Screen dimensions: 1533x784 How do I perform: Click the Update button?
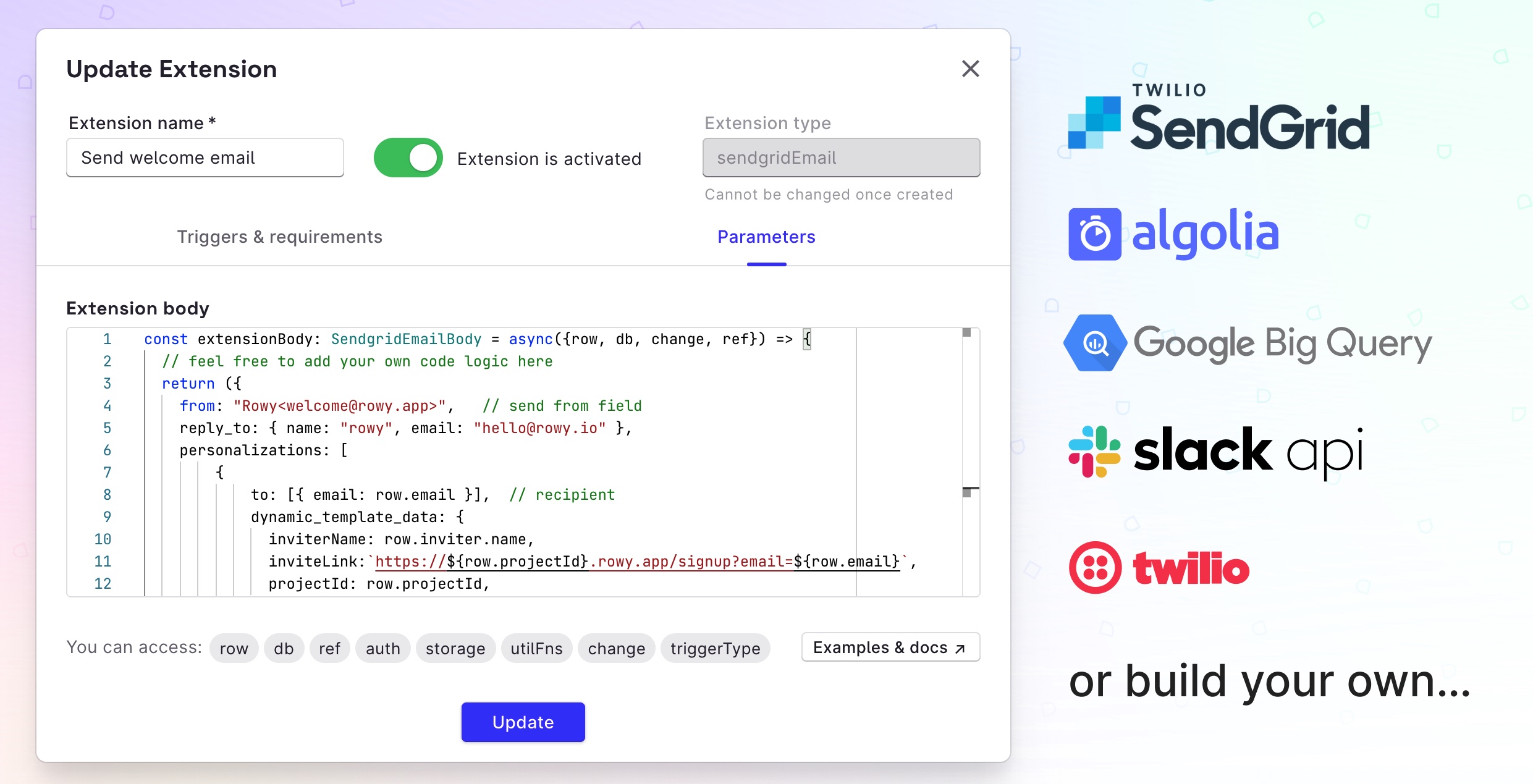pos(523,722)
